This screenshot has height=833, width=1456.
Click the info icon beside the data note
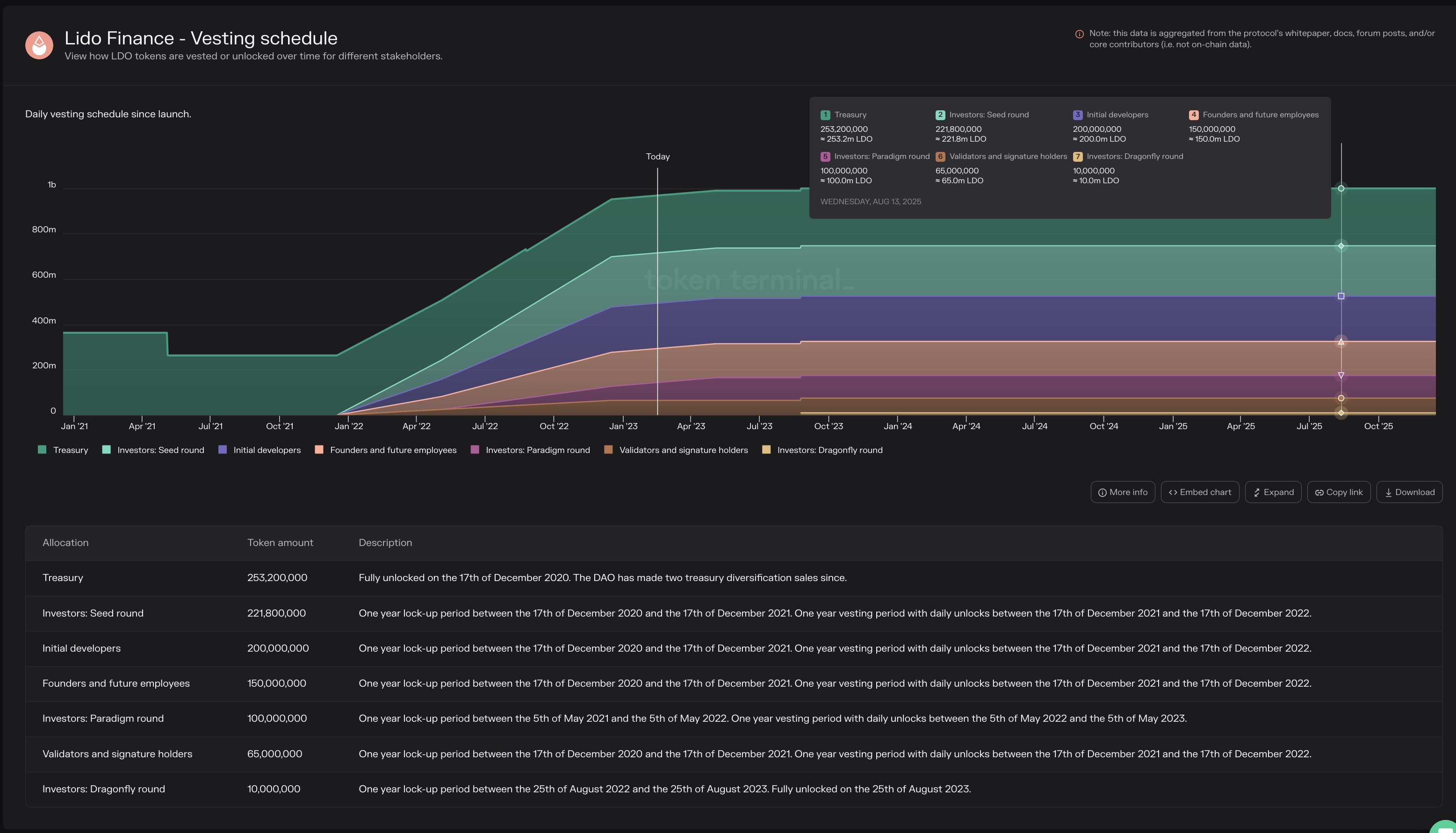1079,34
